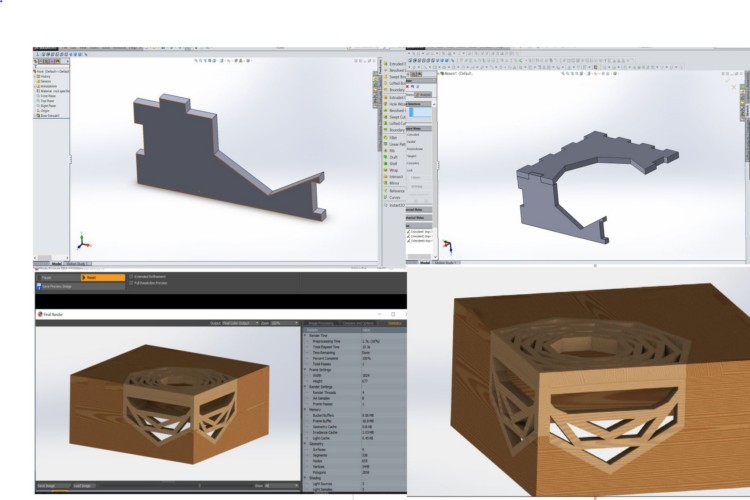Click the Mate panel vertical scrollbar

[435, 180]
